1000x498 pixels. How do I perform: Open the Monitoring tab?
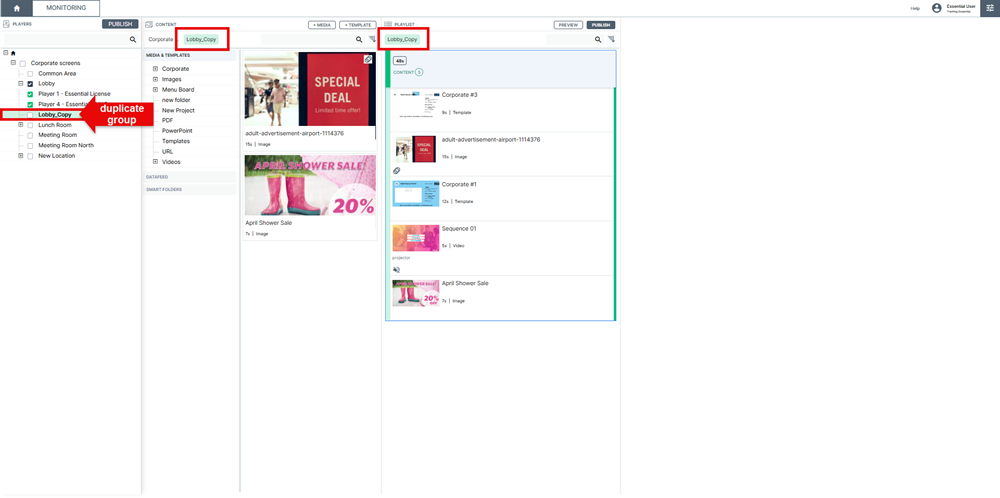(x=66, y=8)
